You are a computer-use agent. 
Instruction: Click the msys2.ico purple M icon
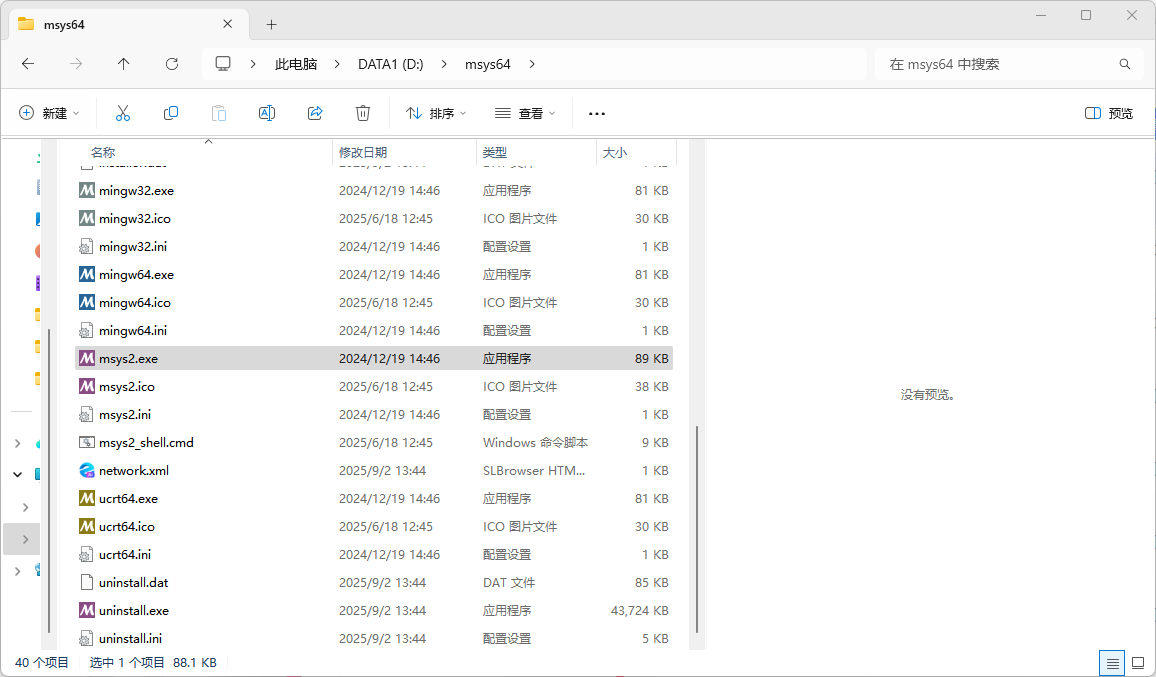[87, 386]
